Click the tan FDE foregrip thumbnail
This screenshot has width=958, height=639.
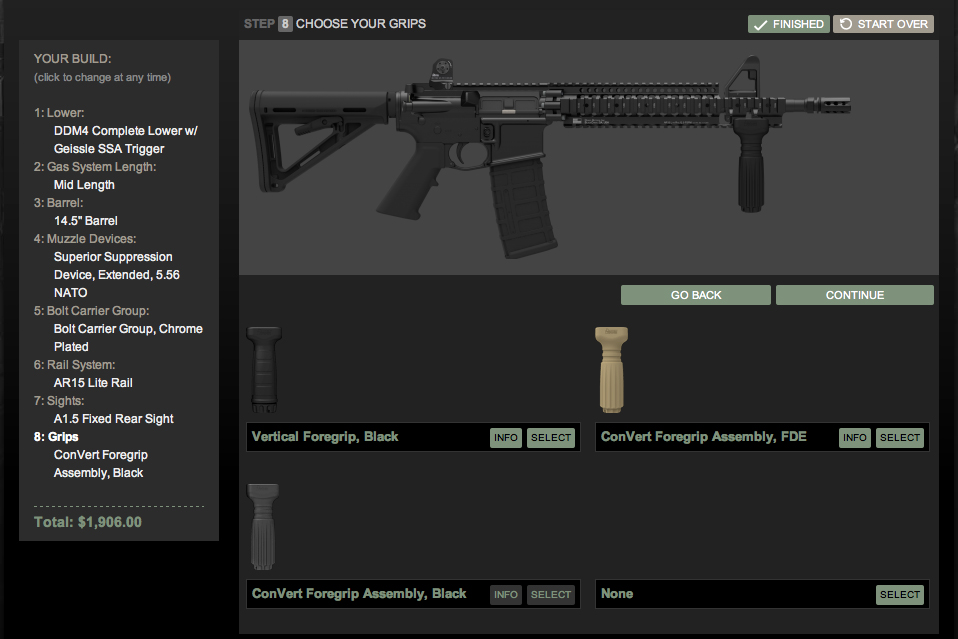pos(612,370)
